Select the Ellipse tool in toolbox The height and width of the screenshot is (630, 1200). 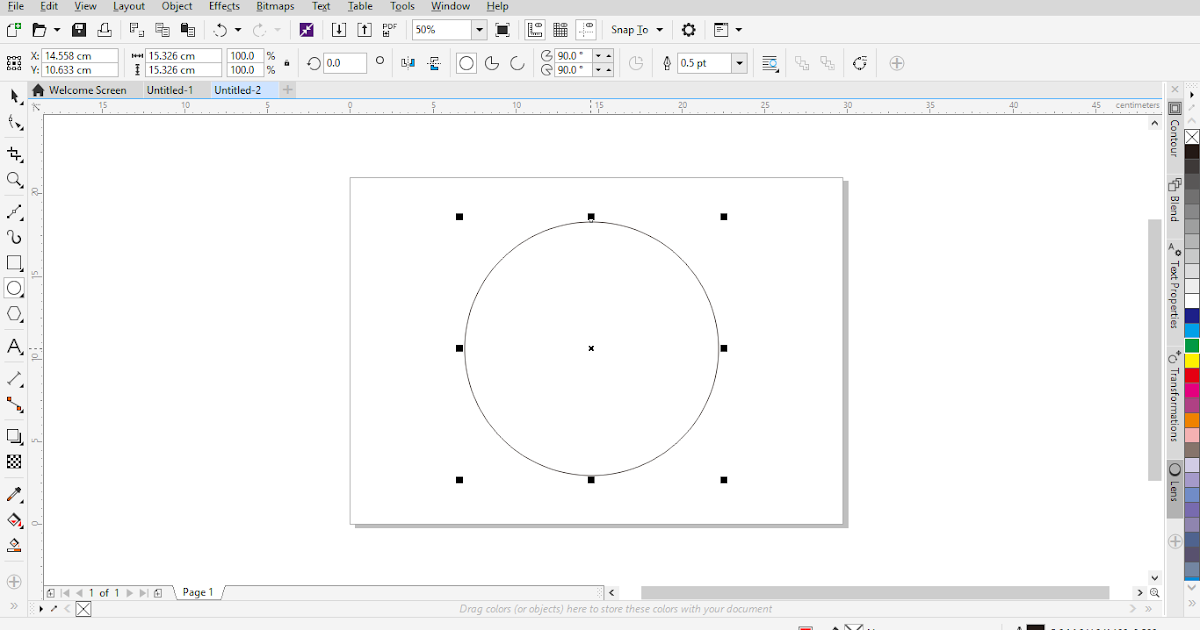tap(14, 289)
